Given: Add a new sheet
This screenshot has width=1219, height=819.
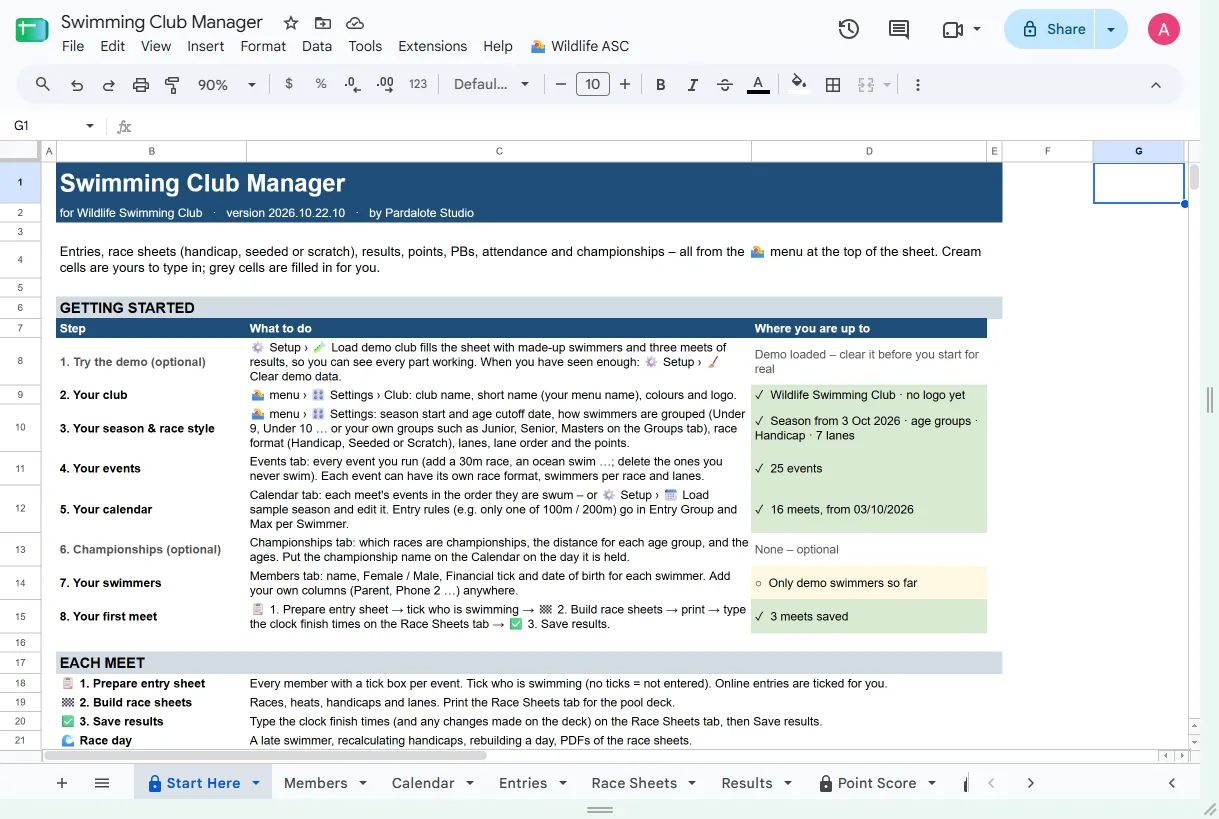Looking at the screenshot, I should click(62, 783).
